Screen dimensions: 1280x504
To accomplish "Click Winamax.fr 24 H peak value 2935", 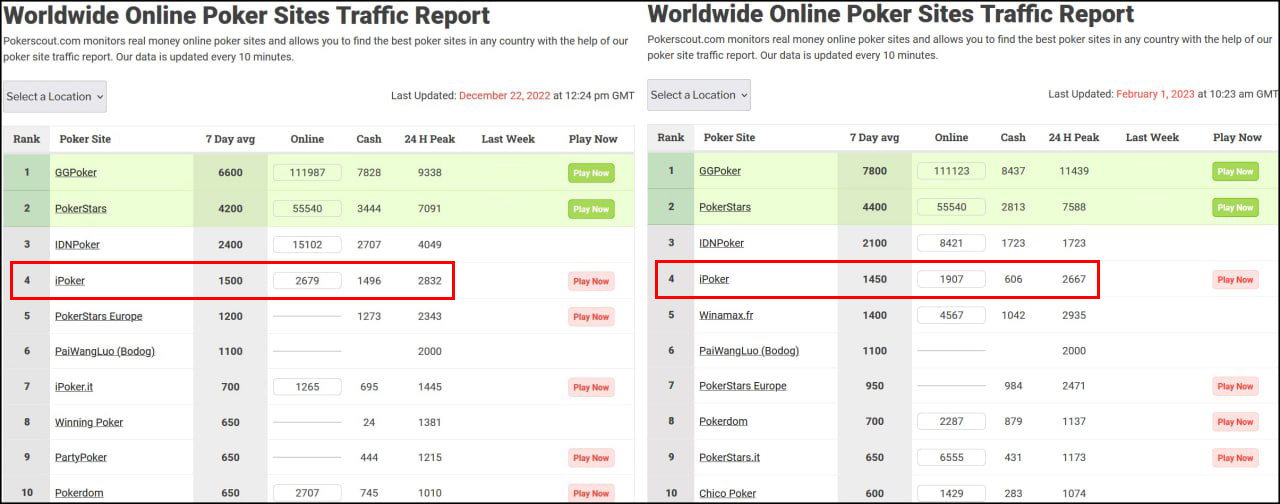I will (x=1073, y=315).
